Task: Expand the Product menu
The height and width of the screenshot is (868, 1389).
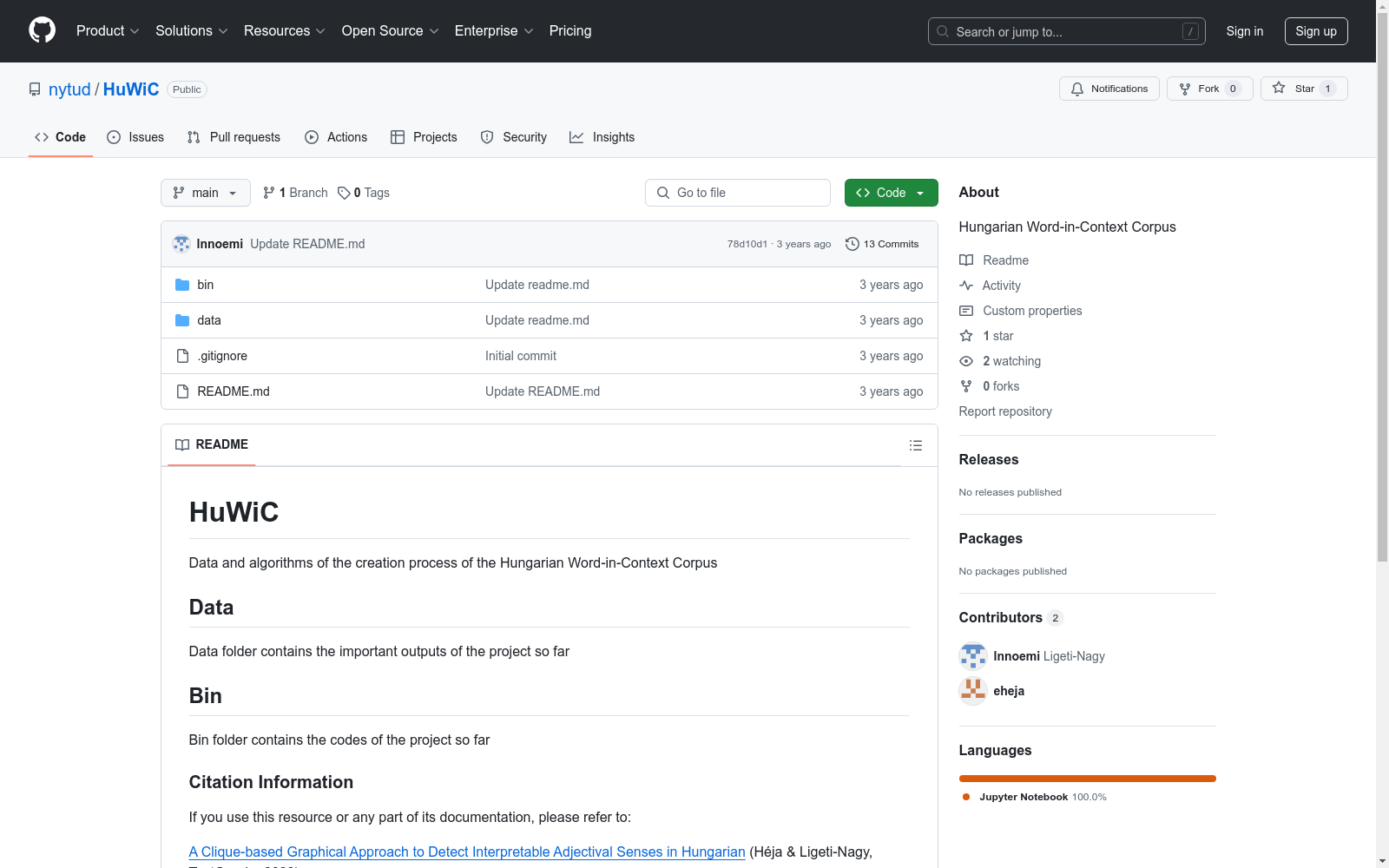Action: click(x=108, y=31)
